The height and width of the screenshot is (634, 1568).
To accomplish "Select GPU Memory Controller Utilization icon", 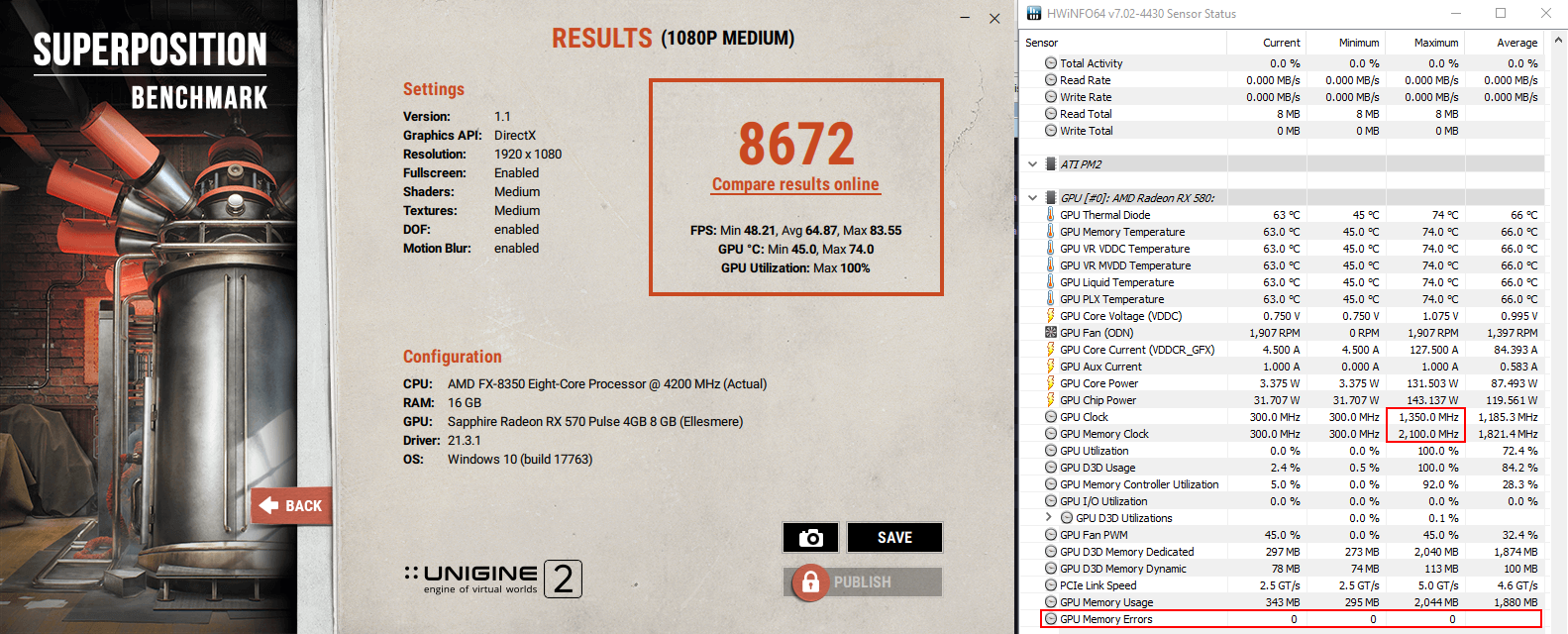I will tap(1051, 484).
